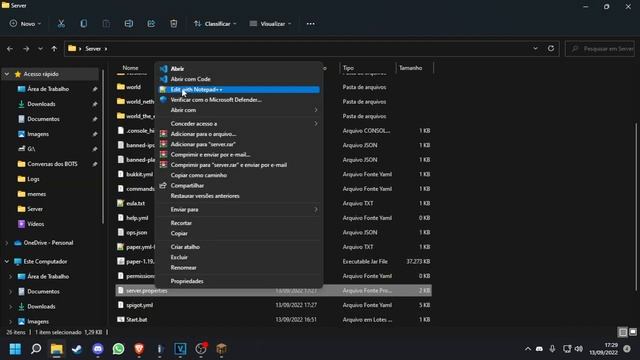Open Discord from the taskbar
This screenshot has width=640, height=360.
[98, 349]
